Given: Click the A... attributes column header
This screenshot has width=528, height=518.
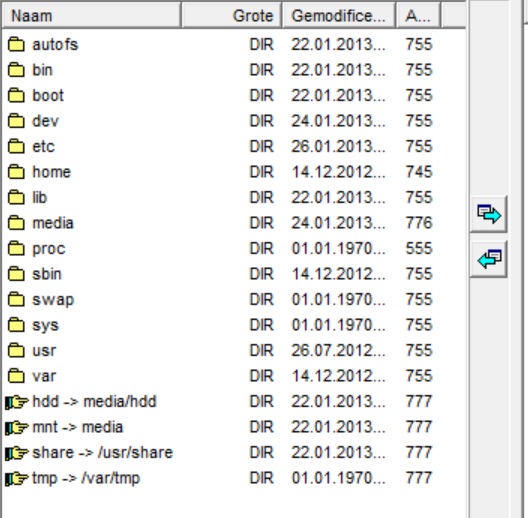Looking at the screenshot, I should pos(418,15).
